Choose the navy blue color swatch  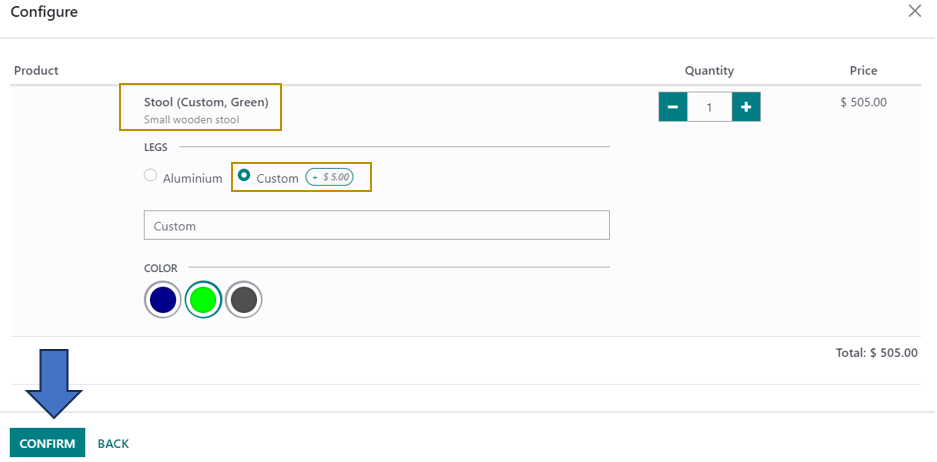click(x=163, y=300)
